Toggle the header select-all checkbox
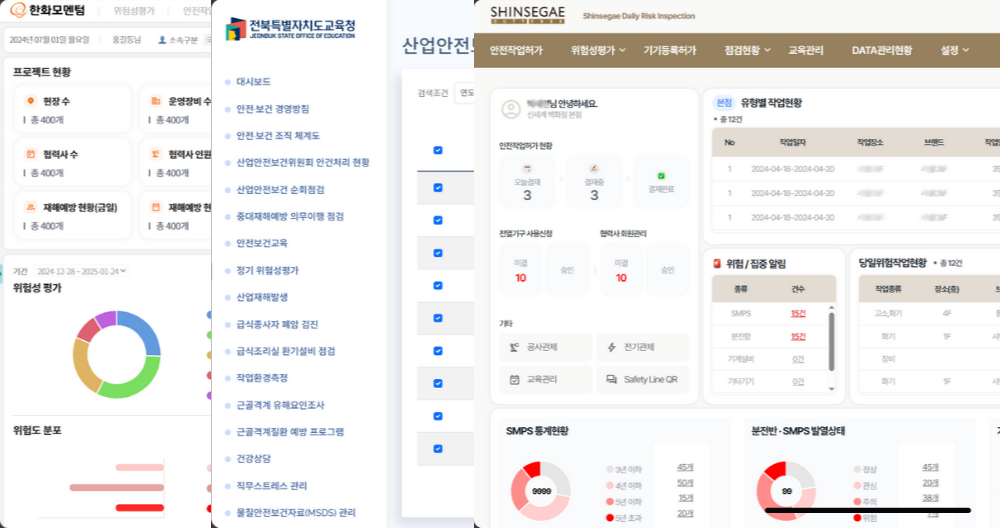 click(x=438, y=150)
